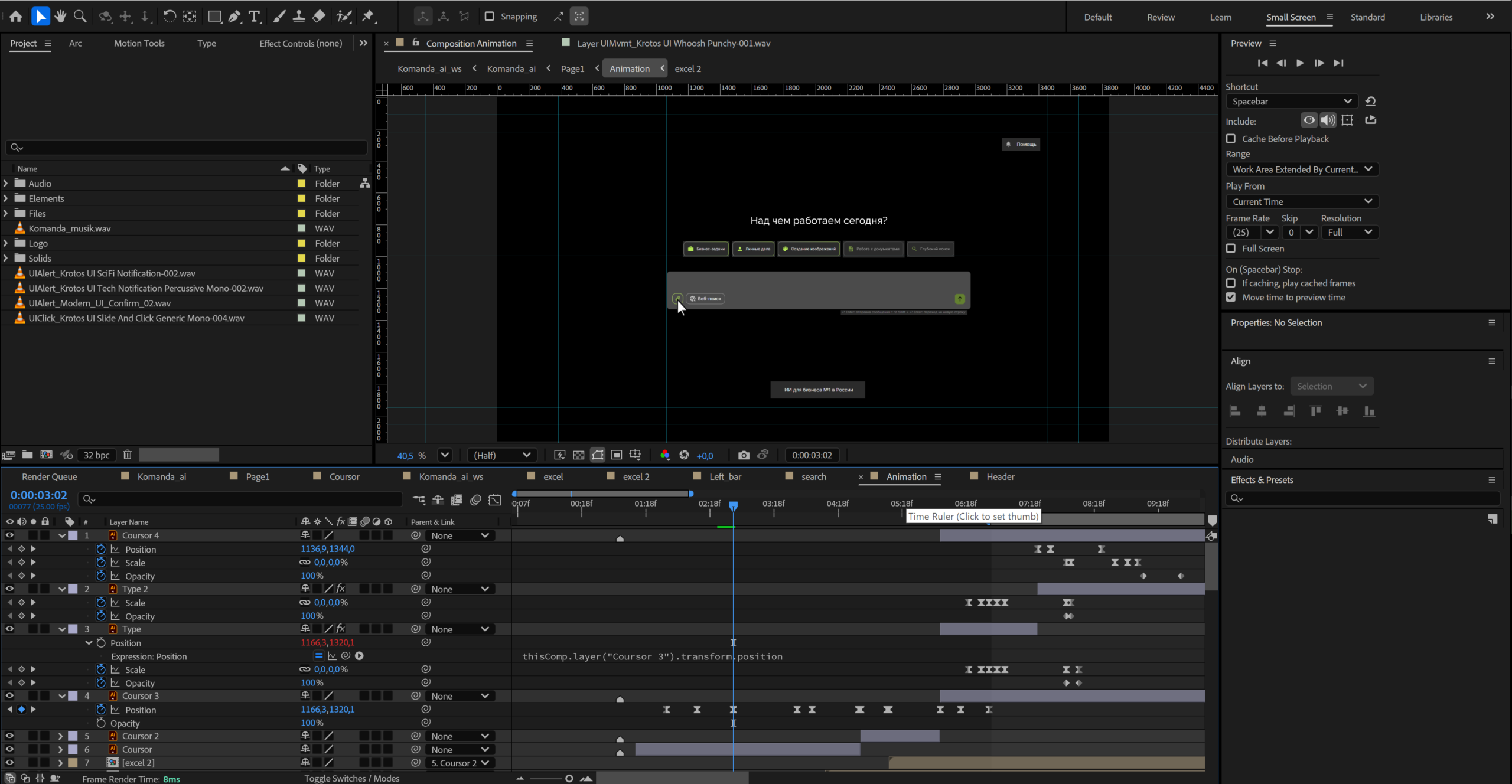Viewport: 1512px width, 784px height.
Task: Select the Pen tool
Action: coord(234,17)
